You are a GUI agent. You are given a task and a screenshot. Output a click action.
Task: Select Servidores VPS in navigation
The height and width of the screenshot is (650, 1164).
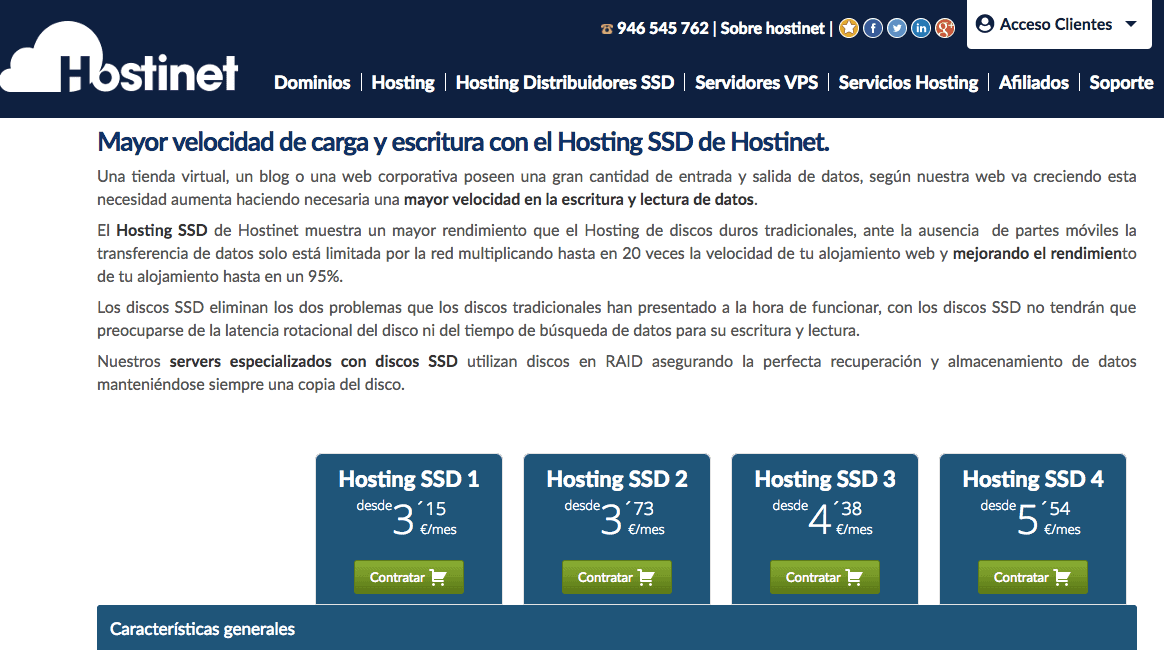point(756,83)
